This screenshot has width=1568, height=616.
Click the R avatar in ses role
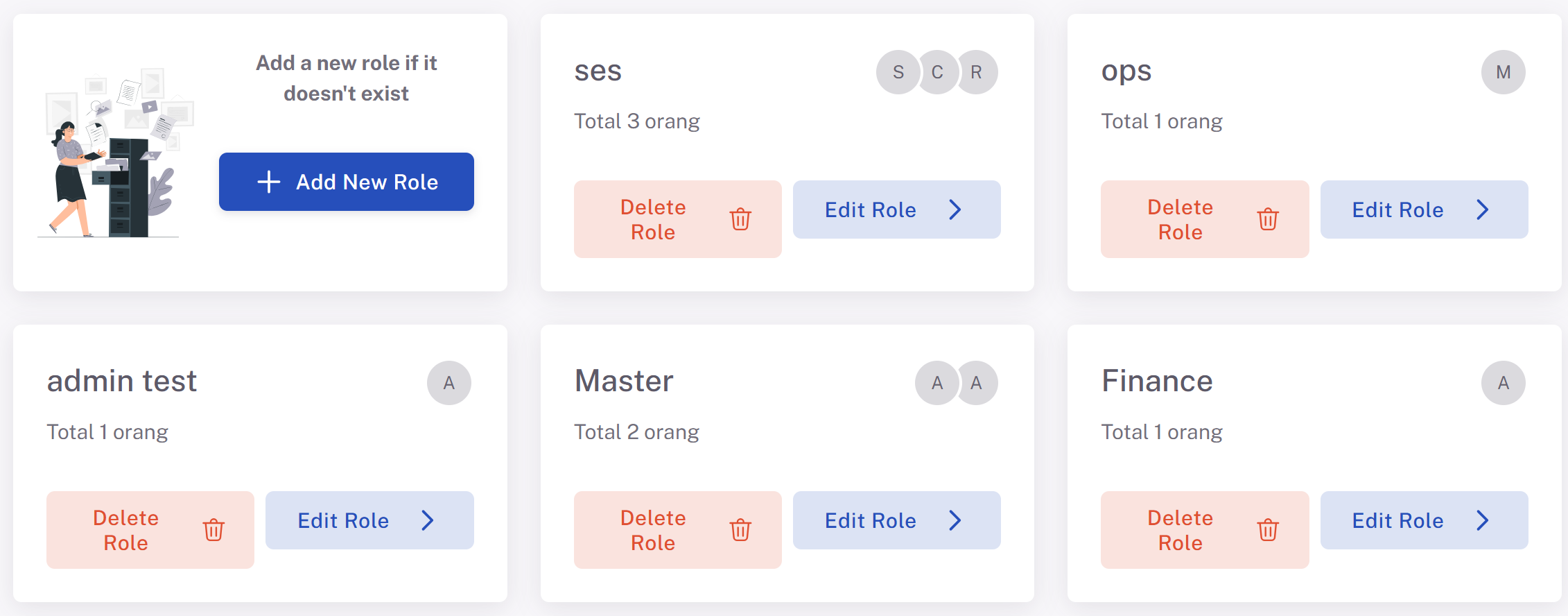point(976,72)
